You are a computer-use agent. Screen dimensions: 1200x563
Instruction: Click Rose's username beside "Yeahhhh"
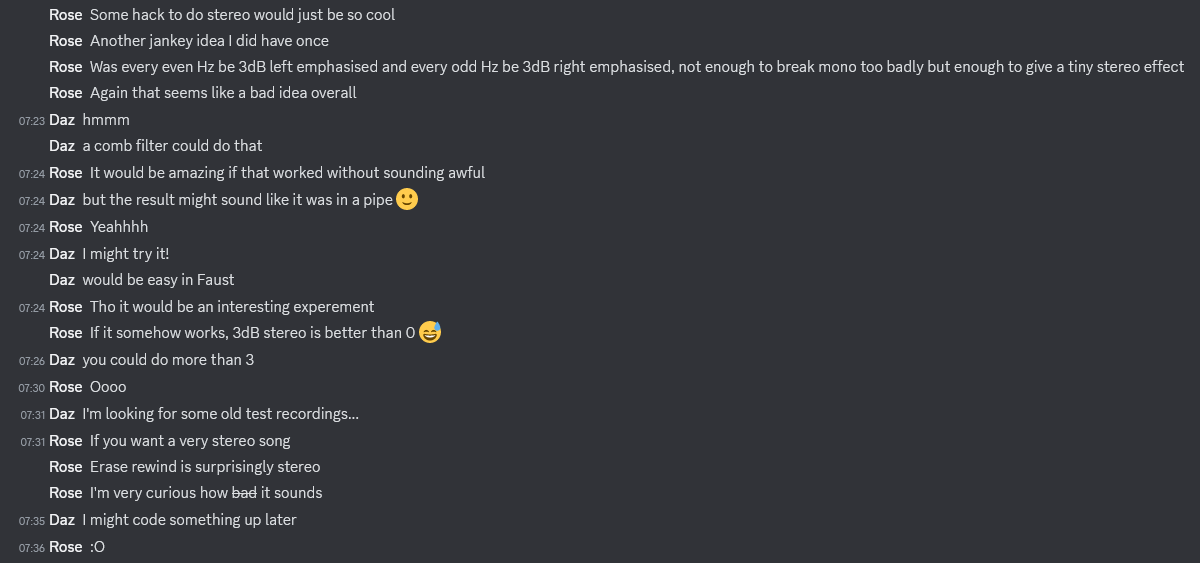tap(66, 227)
